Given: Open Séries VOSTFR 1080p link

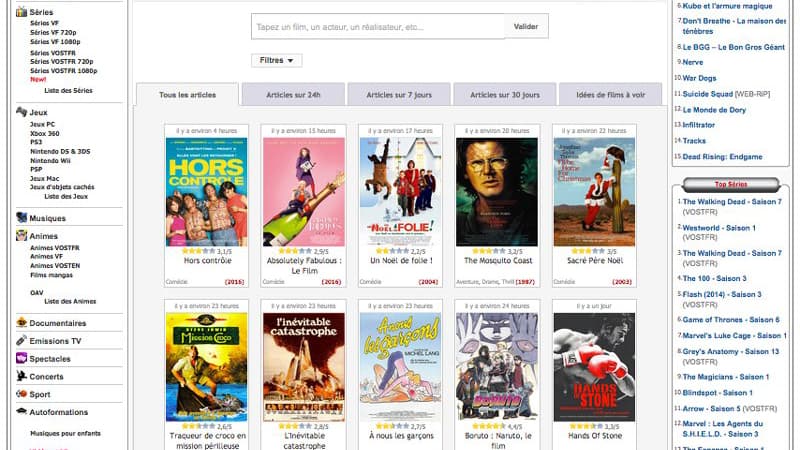Looking at the screenshot, I should (63, 71).
